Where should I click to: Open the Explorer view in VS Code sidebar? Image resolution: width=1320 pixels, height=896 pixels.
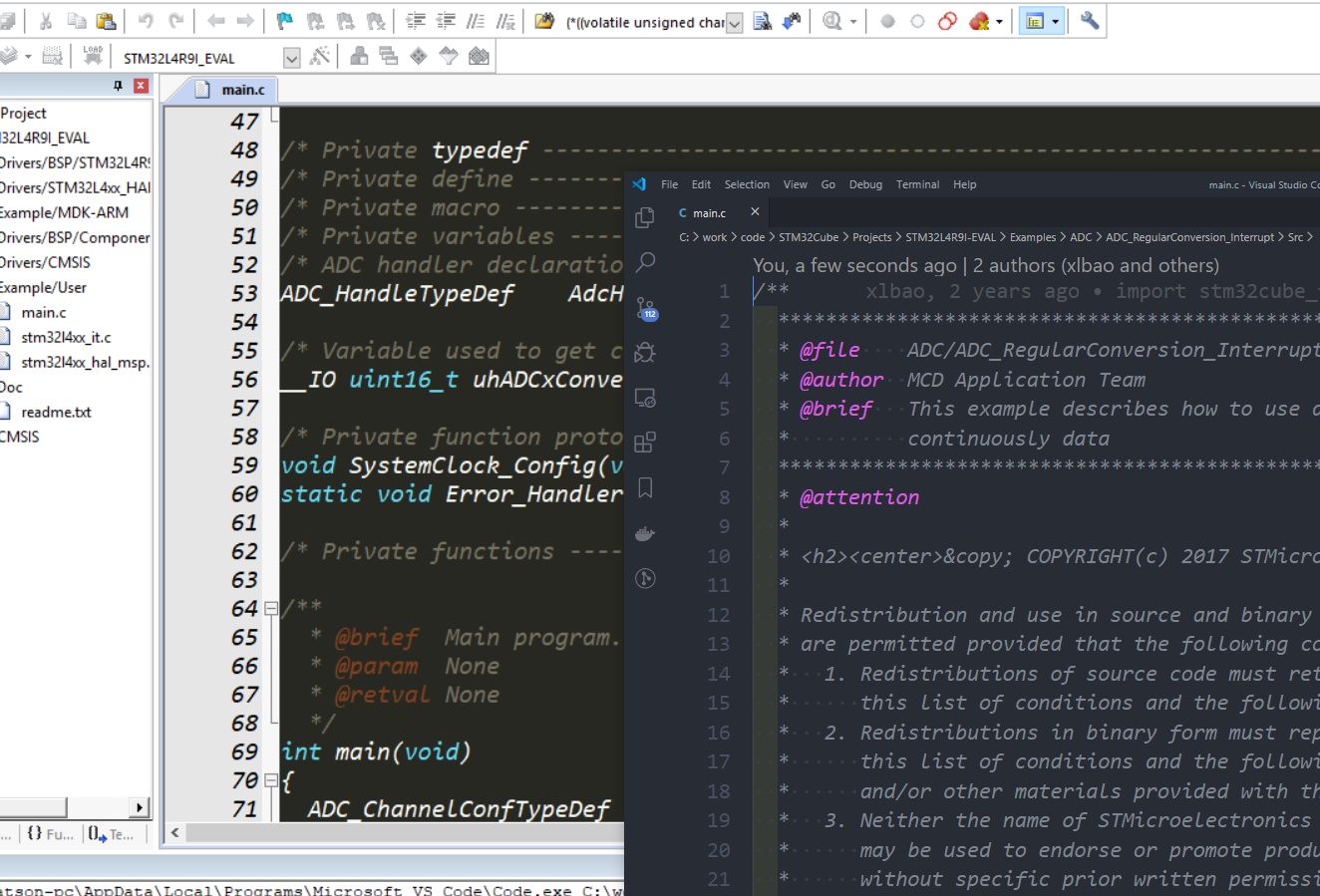(x=645, y=218)
